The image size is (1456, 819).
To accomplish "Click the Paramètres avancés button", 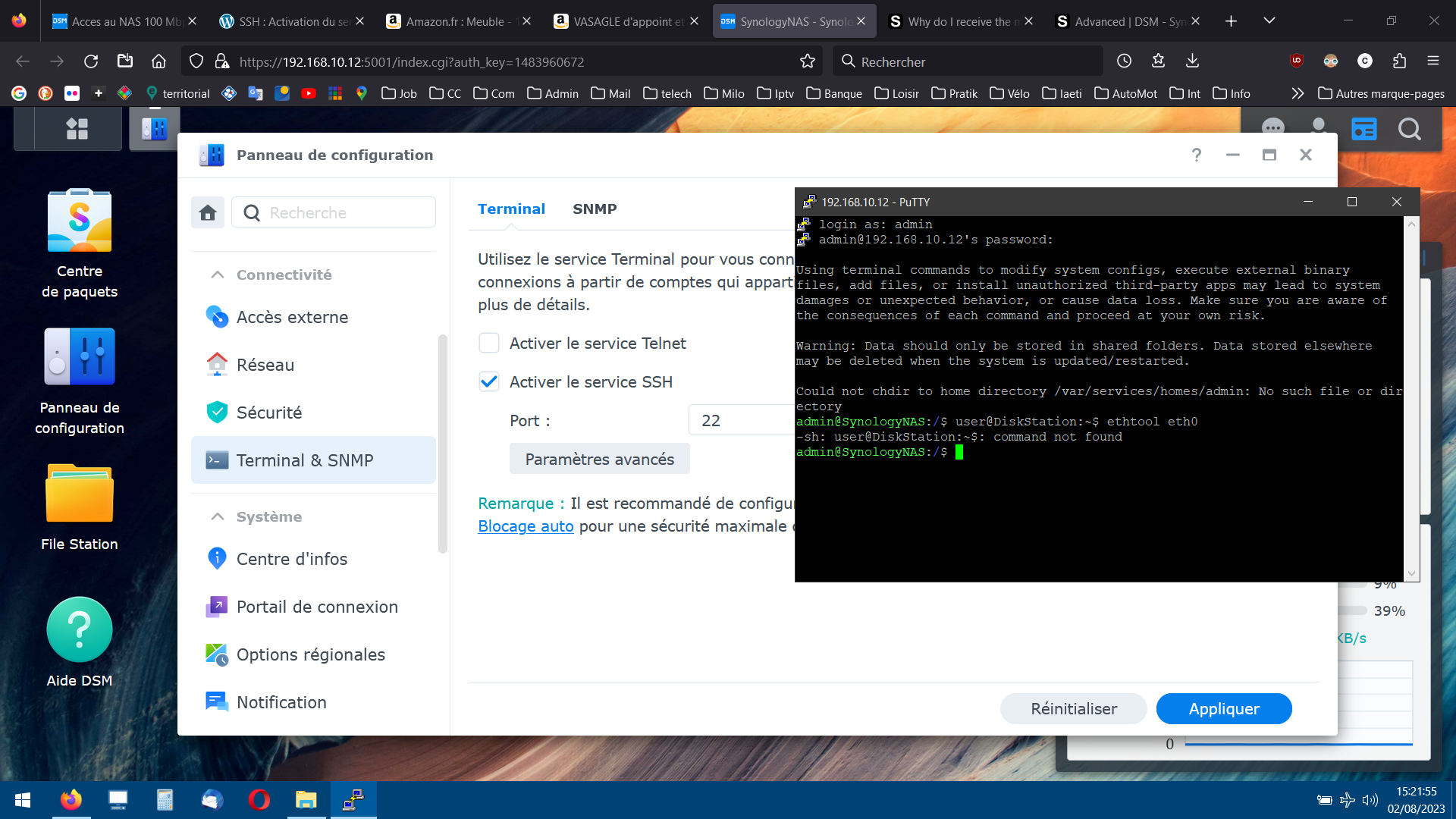I will 599,460.
